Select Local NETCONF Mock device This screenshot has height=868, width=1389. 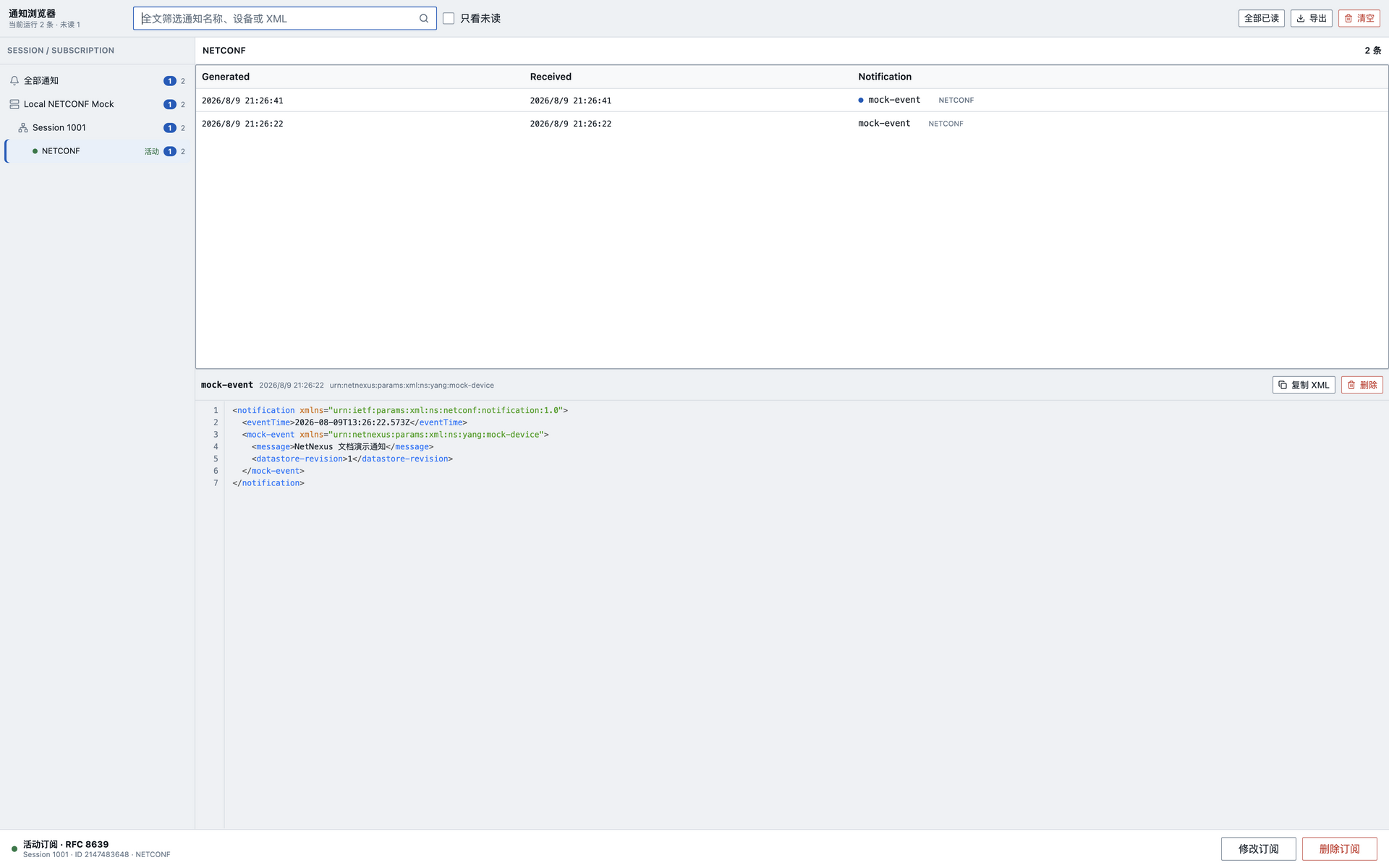[98, 104]
